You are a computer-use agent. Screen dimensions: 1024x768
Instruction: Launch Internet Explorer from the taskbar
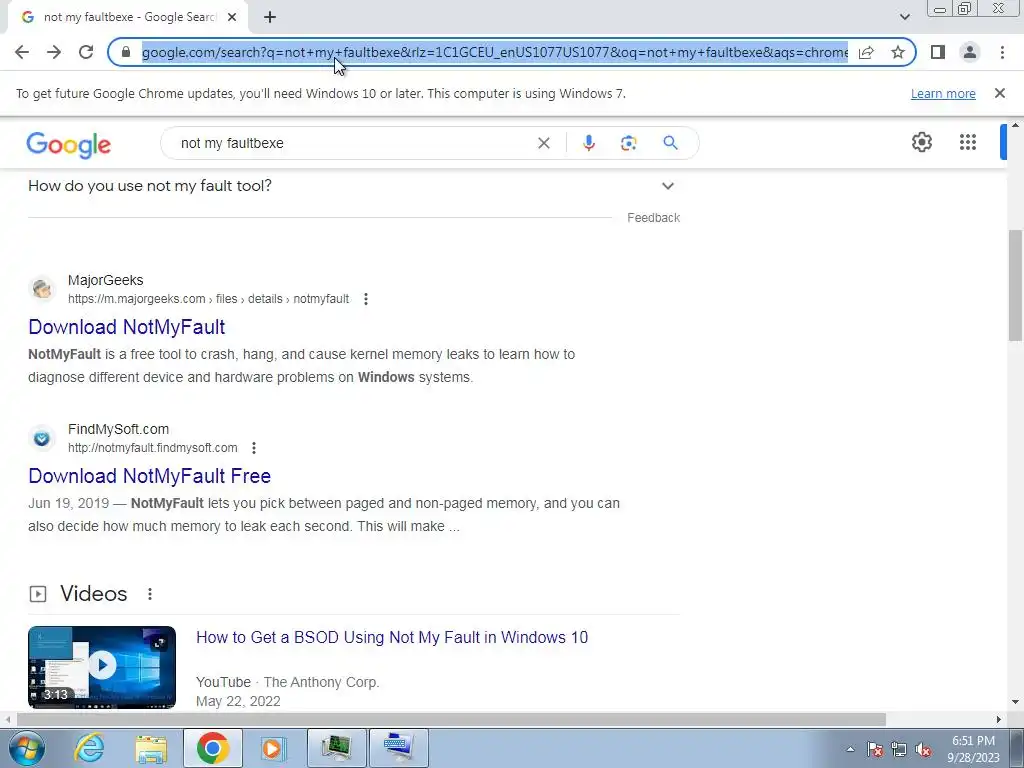(89, 748)
